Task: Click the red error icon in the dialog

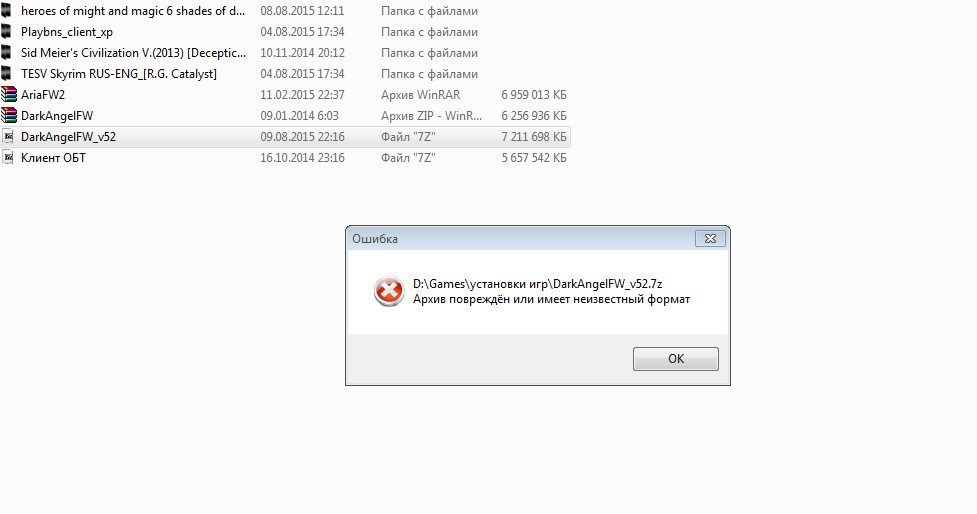Action: point(389,292)
